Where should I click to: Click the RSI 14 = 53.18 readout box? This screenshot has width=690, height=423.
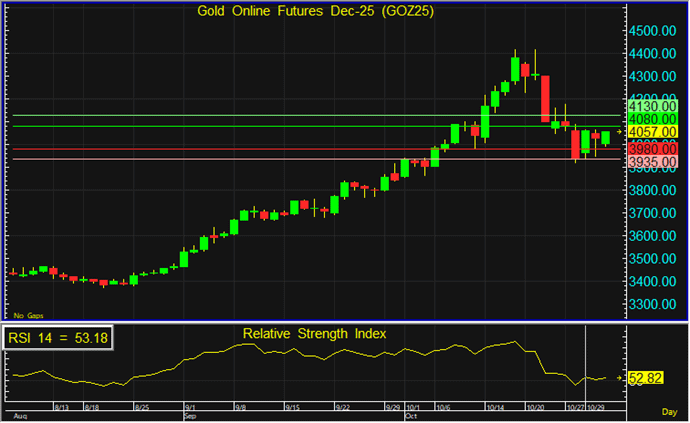point(58,340)
